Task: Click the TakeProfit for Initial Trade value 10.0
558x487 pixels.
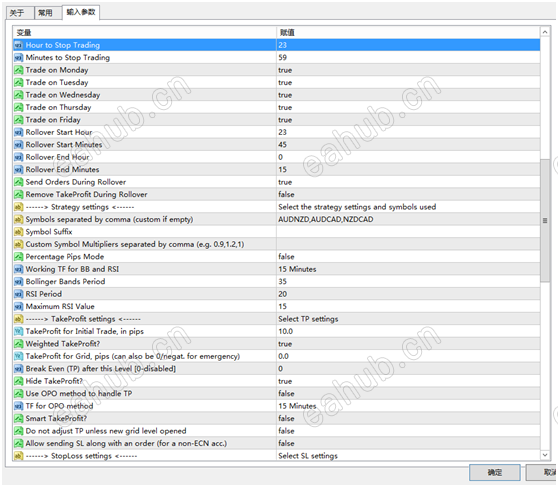Action: 408,331
